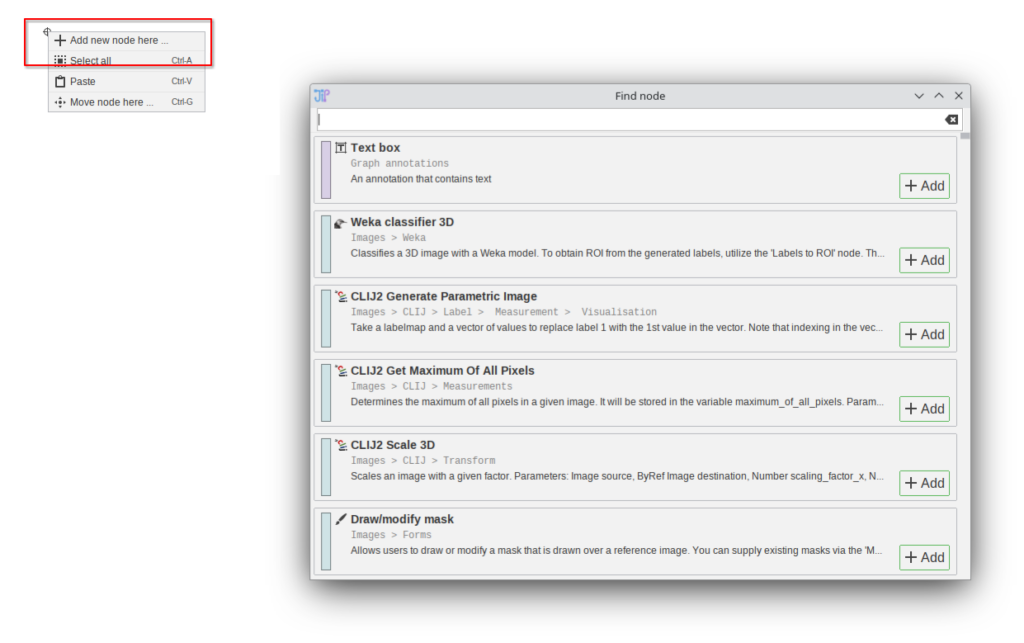Click the CLIJ2 Generate Parametric Image icon

click(341, 297)
